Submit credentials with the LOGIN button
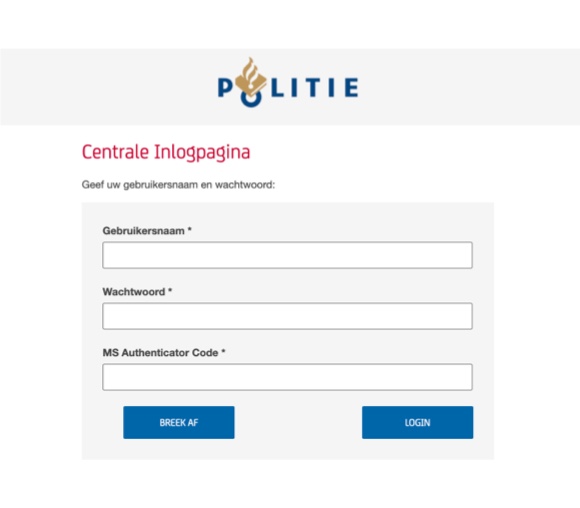 [418, 423]
